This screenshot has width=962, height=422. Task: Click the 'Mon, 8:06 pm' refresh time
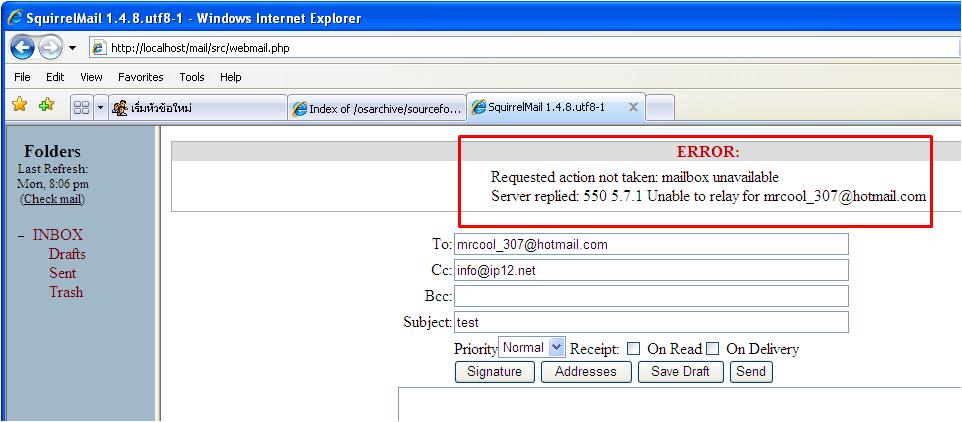pos(53,183)
